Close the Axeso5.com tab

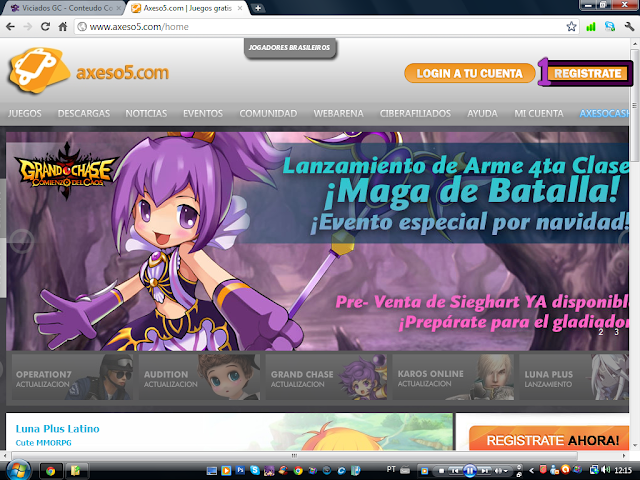240,8
